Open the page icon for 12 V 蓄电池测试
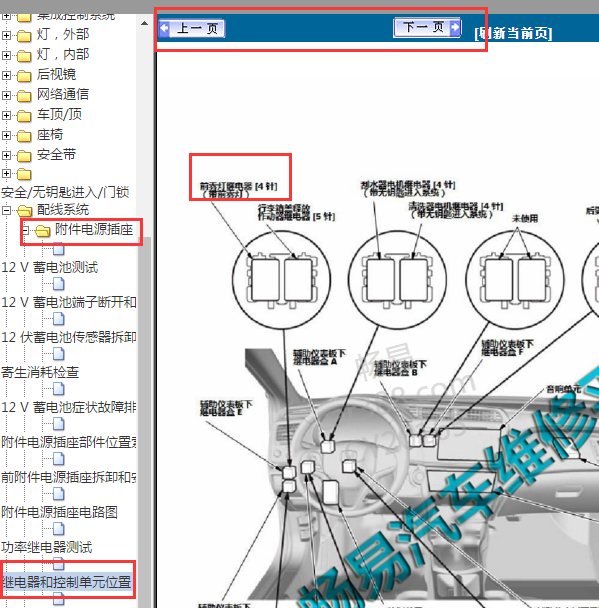Image resolution: width=599 pixels, height=608 pixels. pos(59,249)
